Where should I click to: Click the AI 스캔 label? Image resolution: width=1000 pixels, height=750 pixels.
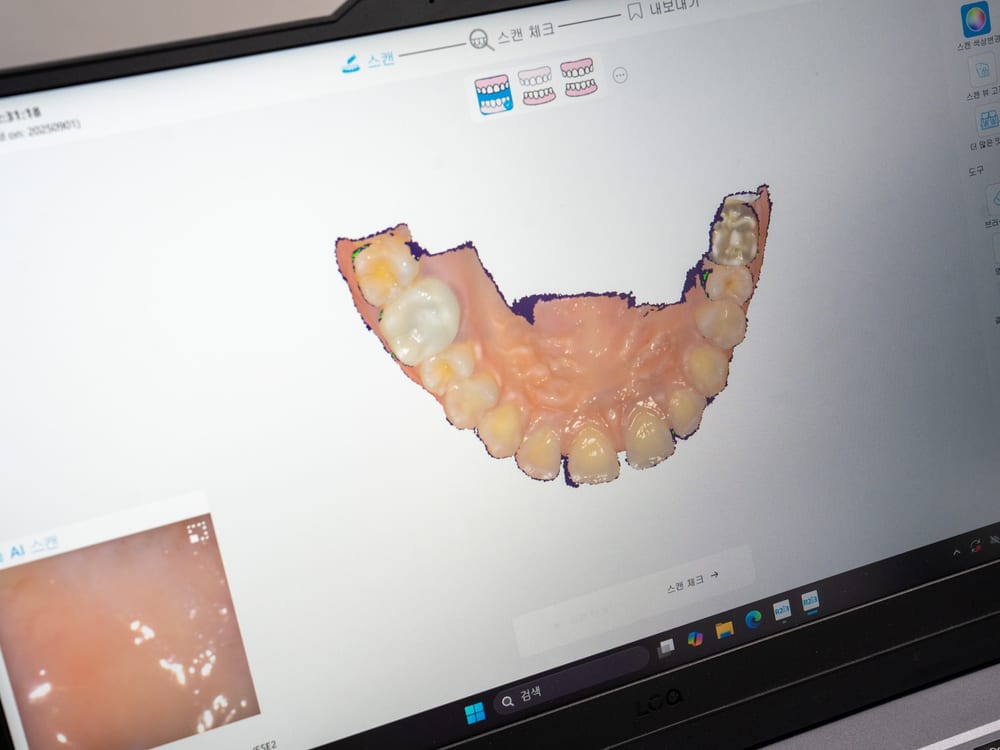[x=33, y=548]
